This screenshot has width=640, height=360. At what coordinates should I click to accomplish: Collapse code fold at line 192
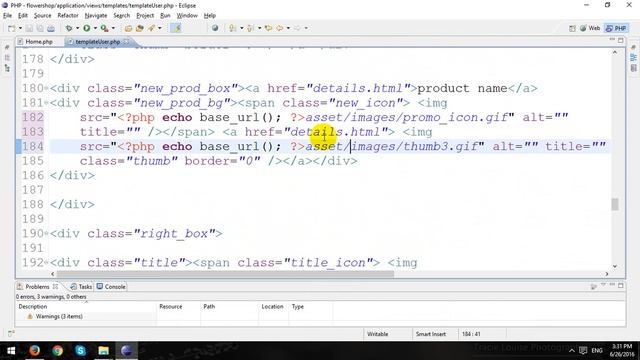(x=47, y=263)
